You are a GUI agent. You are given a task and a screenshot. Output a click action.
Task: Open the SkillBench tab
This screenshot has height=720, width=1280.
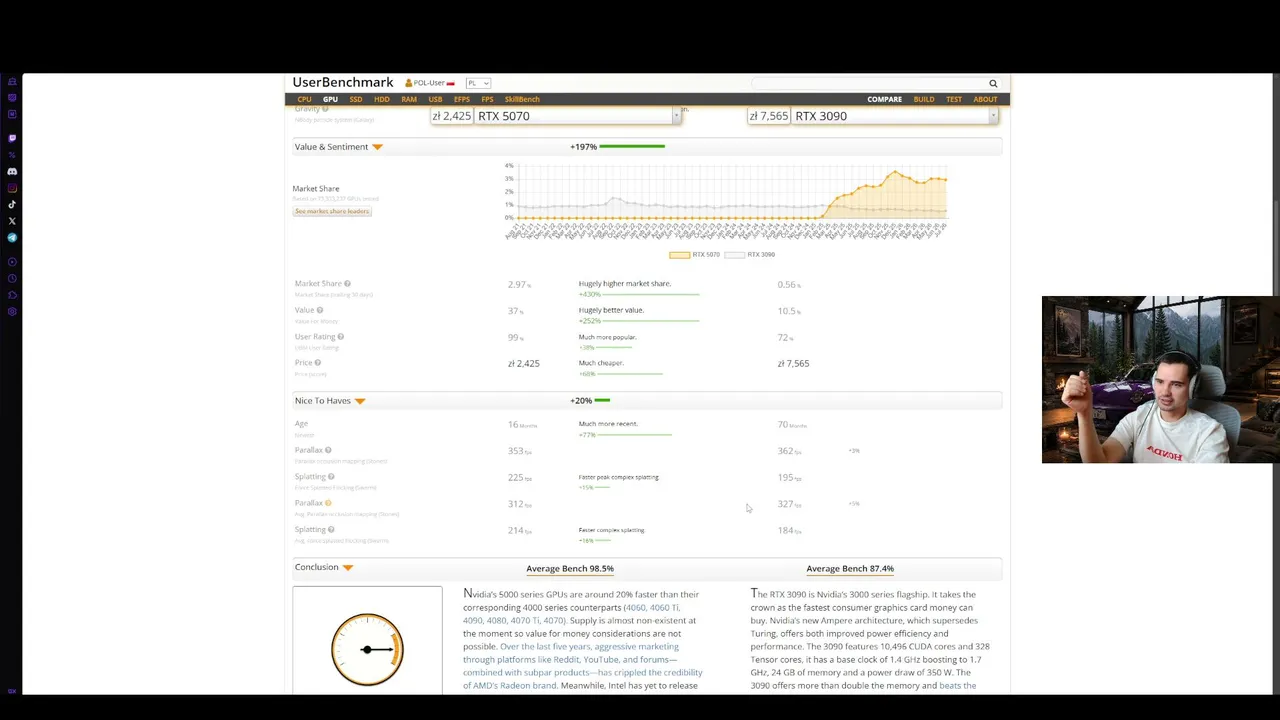522,100
